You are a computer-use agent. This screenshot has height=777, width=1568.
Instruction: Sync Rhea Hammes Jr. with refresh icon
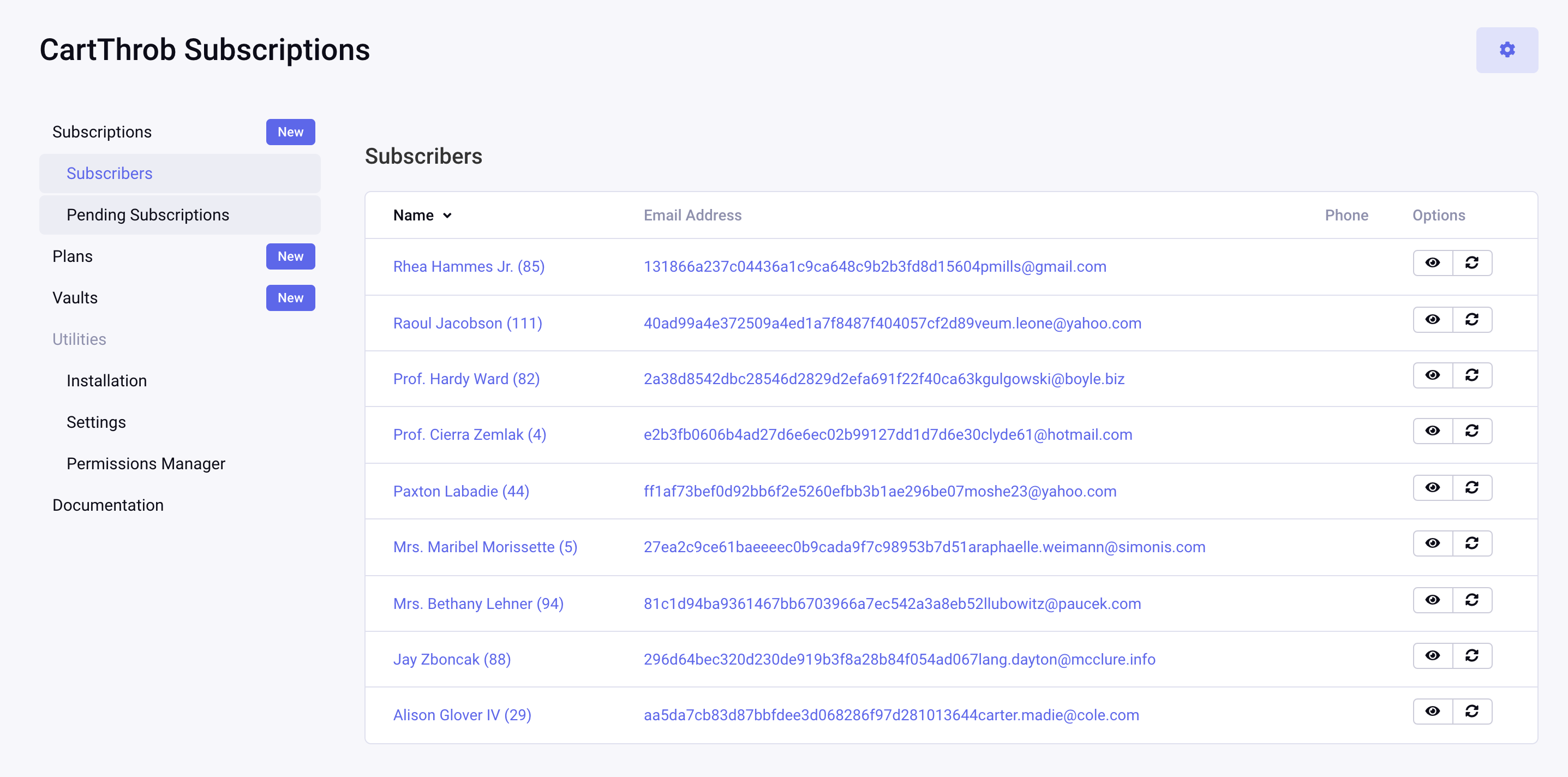point(1472,263)
